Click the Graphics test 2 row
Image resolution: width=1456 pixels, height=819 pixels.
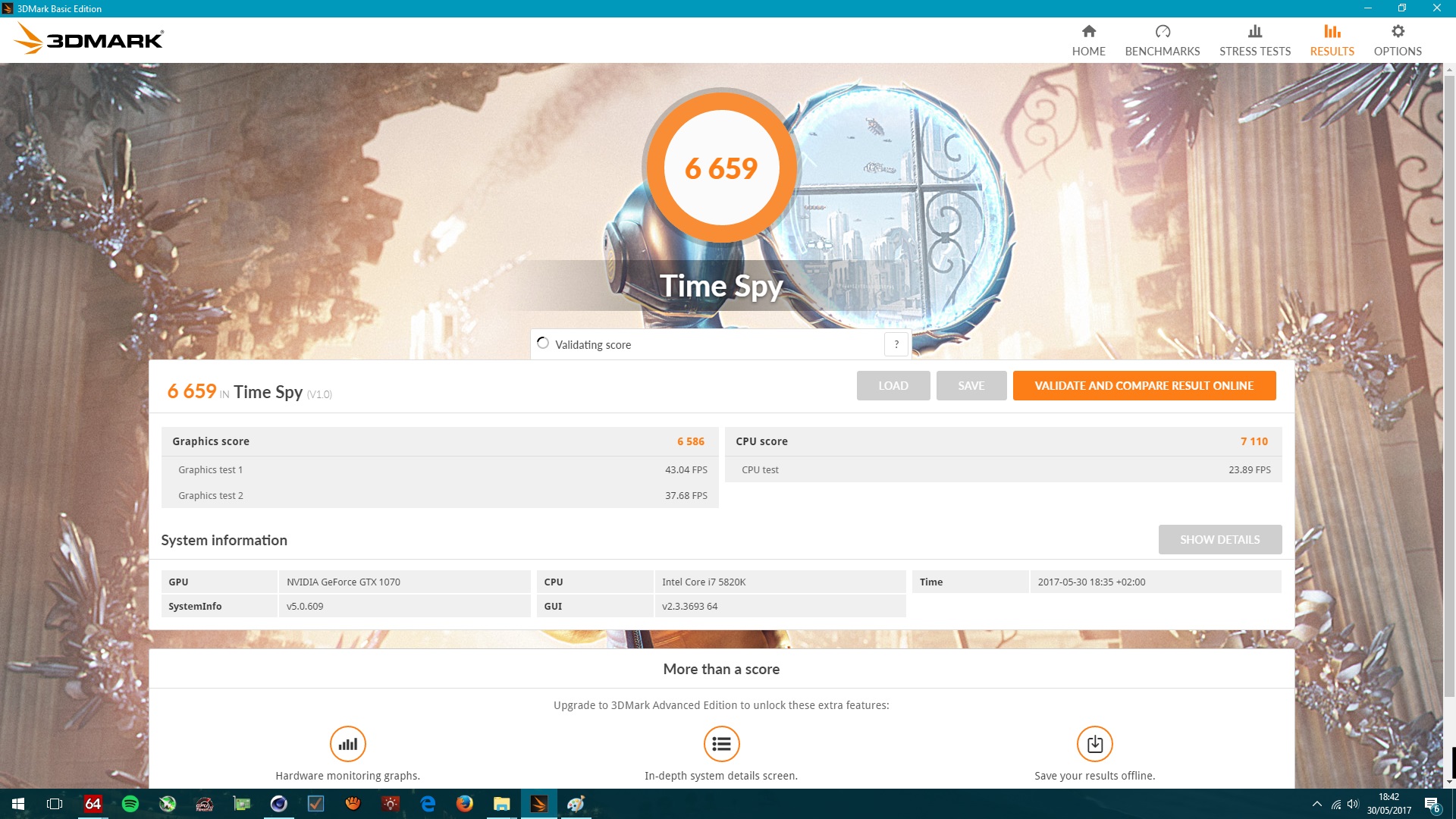pyautogui.click(x=440, y=495)
